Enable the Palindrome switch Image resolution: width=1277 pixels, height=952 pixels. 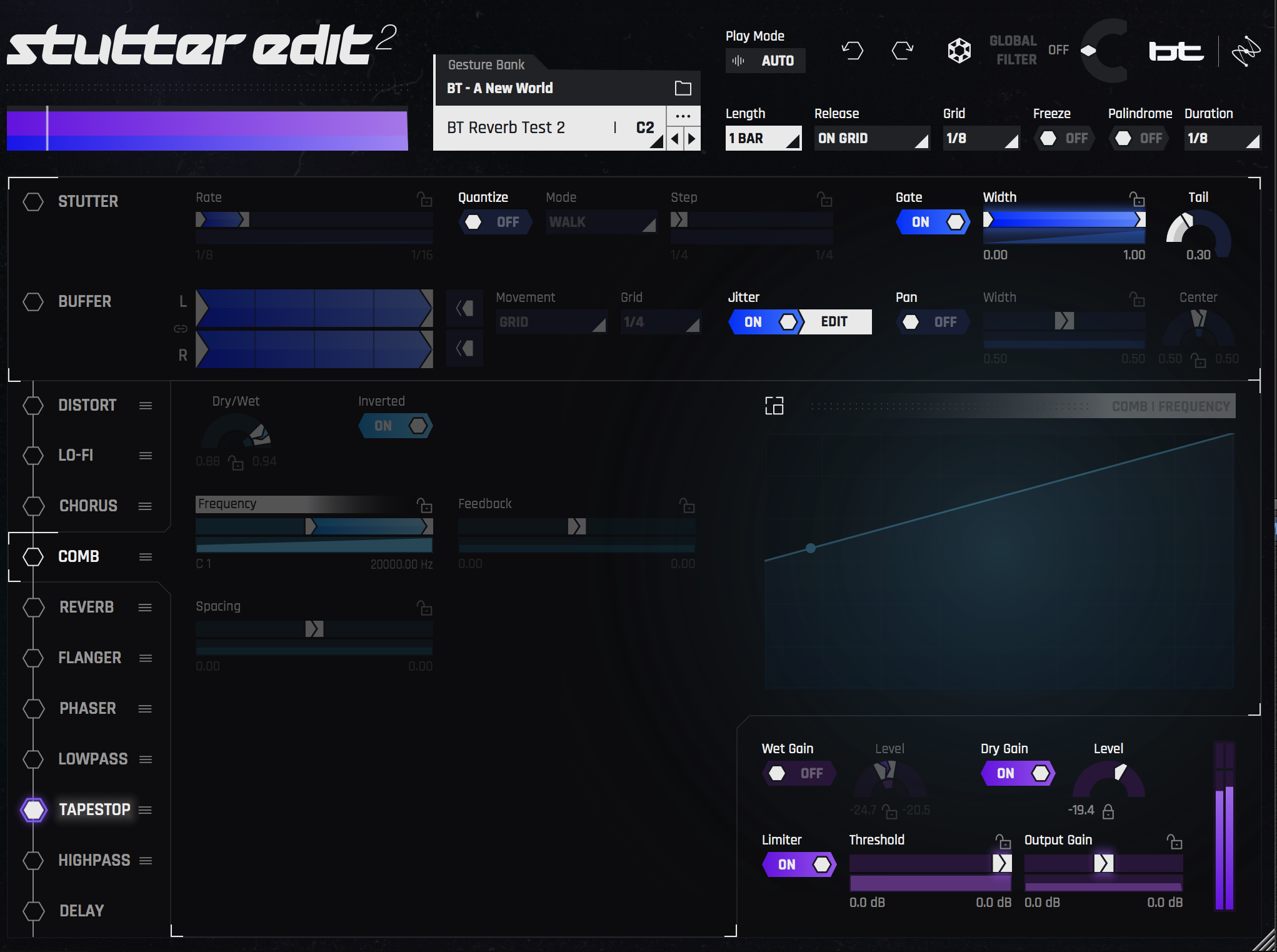click(1139, 138)
